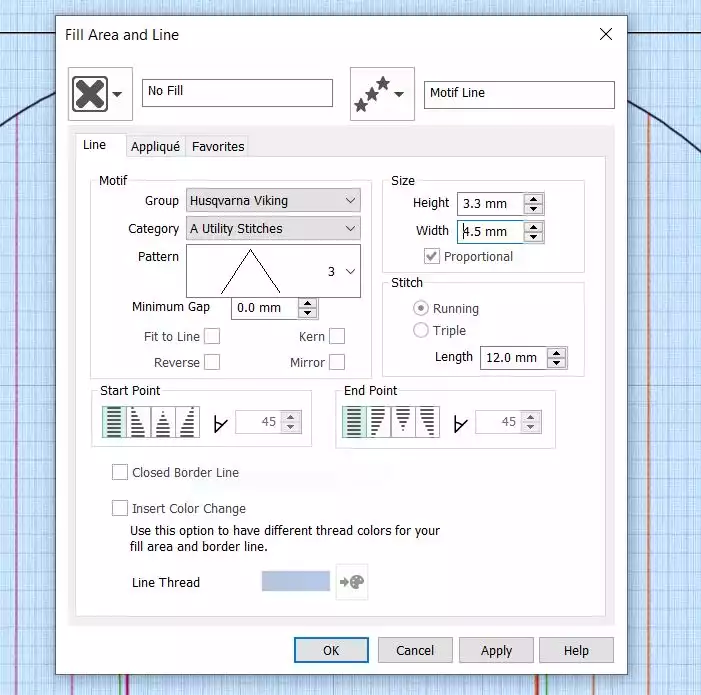Open the Group dropdown Husqvarna Viking

tap(273, 201)
